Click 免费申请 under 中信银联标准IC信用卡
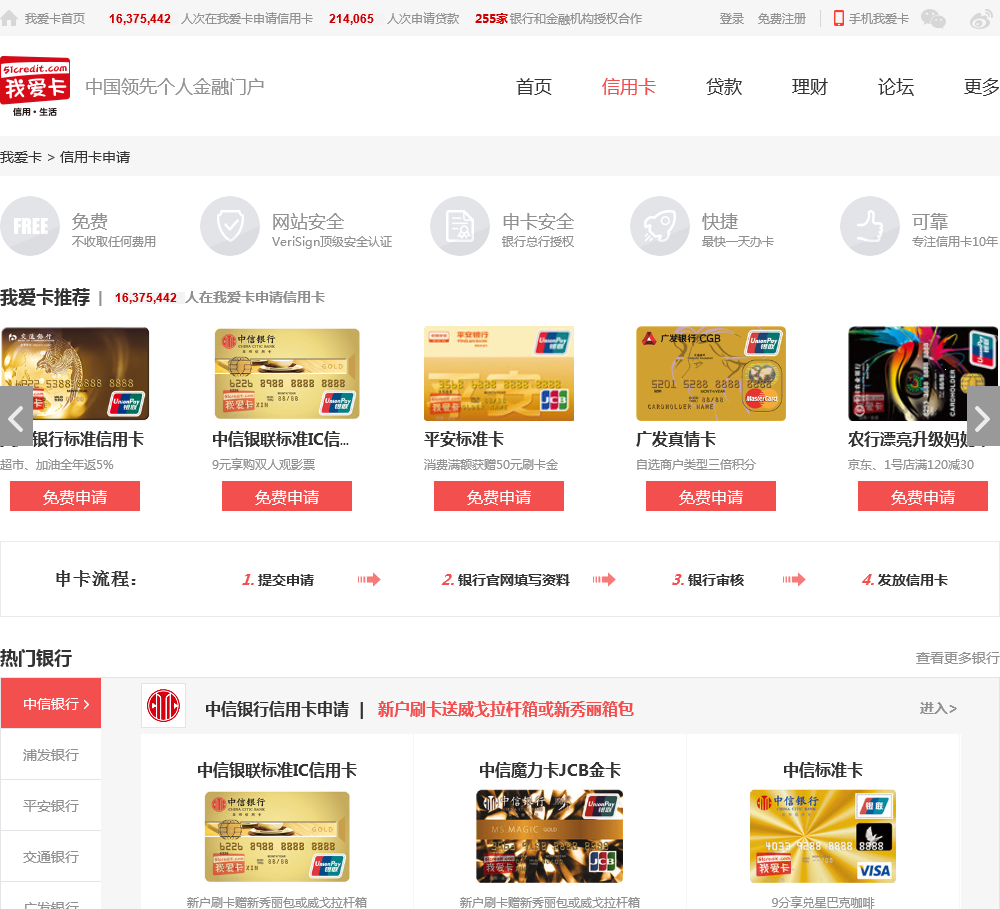 coord(287,496)
